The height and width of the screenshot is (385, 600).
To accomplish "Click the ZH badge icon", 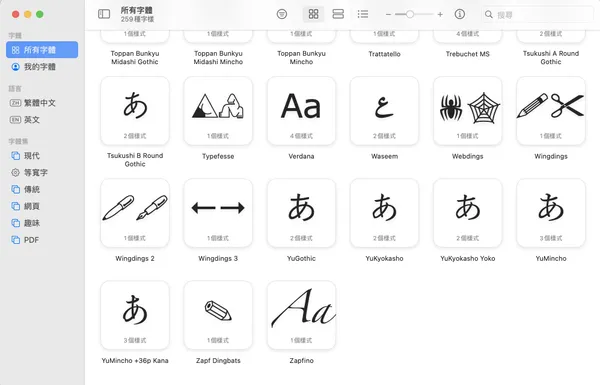I will pyautogui.click(x=15, y=103).
